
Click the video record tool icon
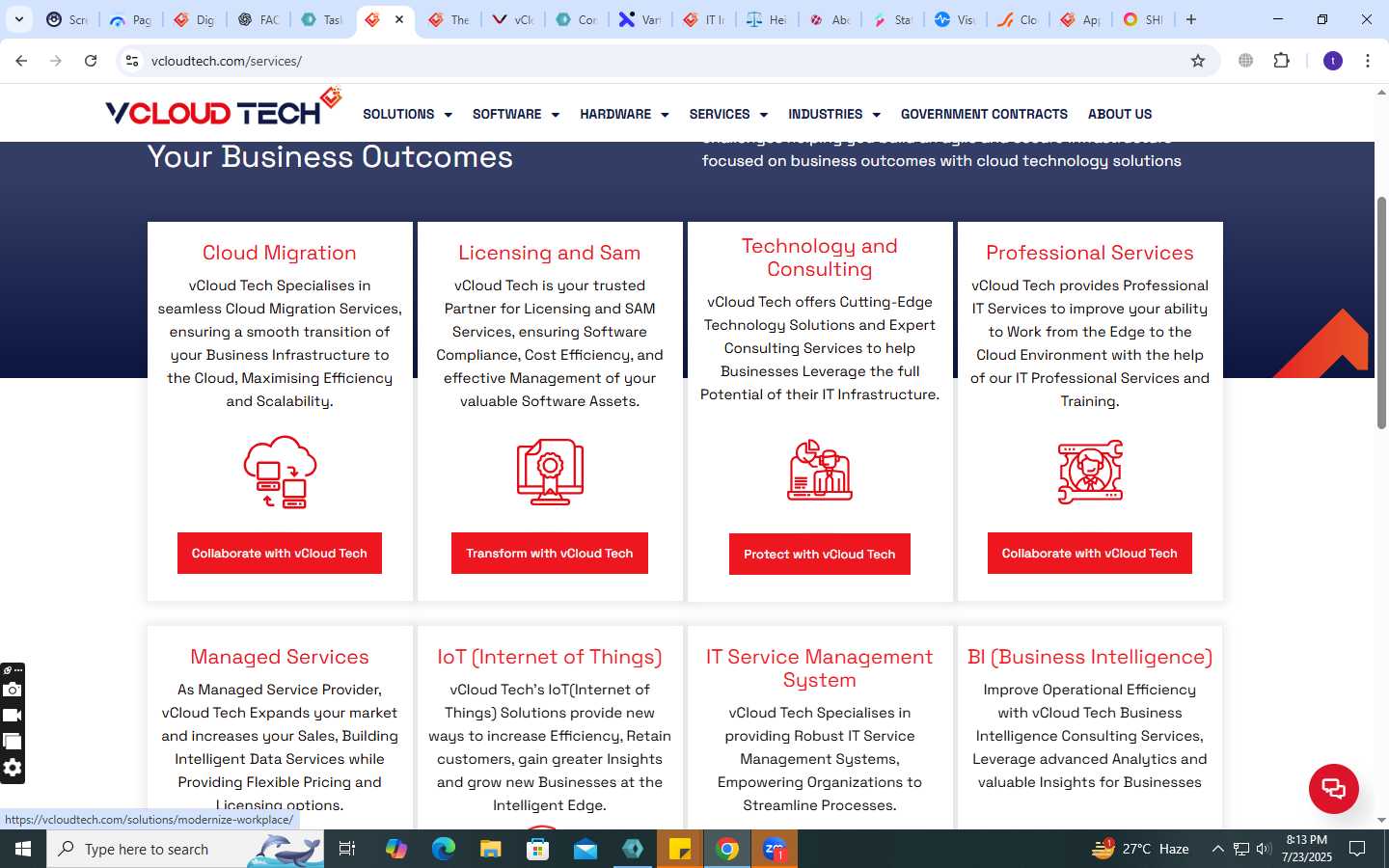click(x=13, y=716)
